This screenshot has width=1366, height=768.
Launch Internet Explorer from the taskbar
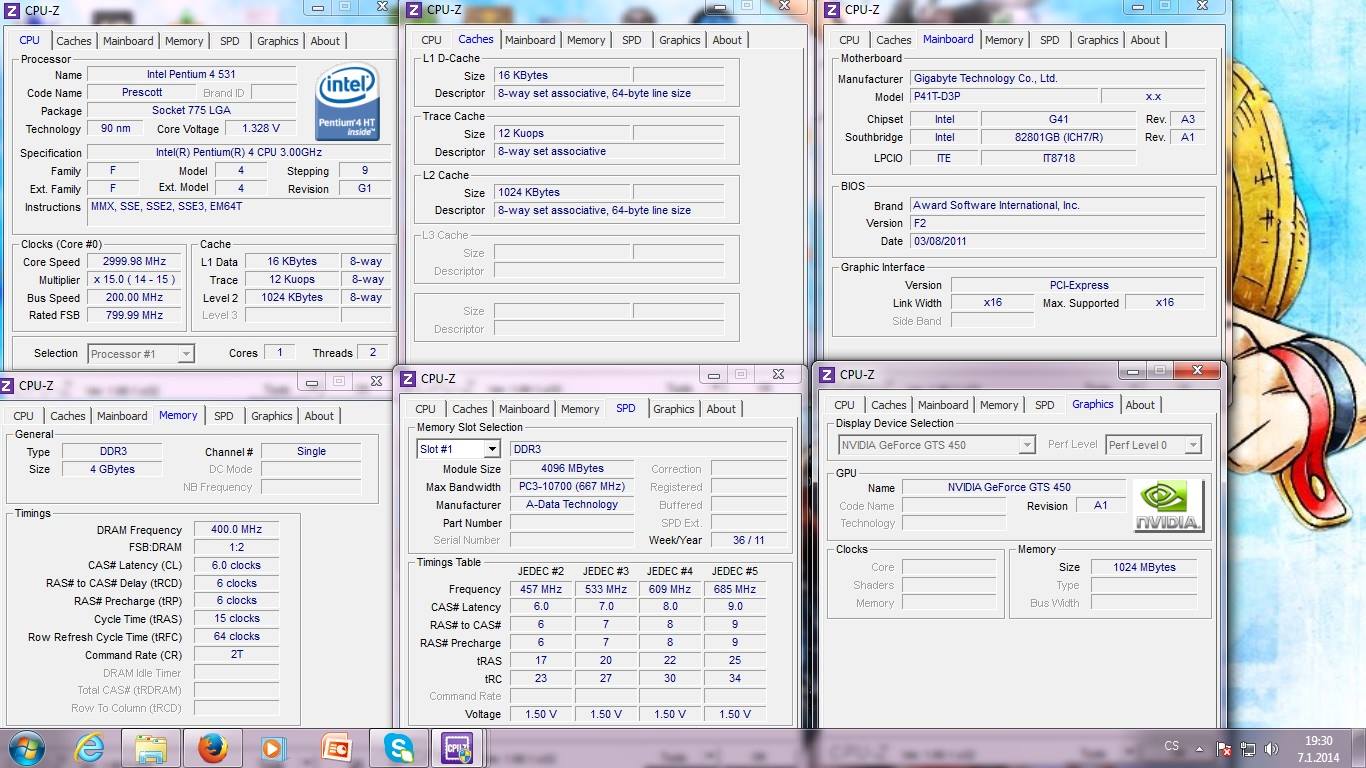(89, 747)
